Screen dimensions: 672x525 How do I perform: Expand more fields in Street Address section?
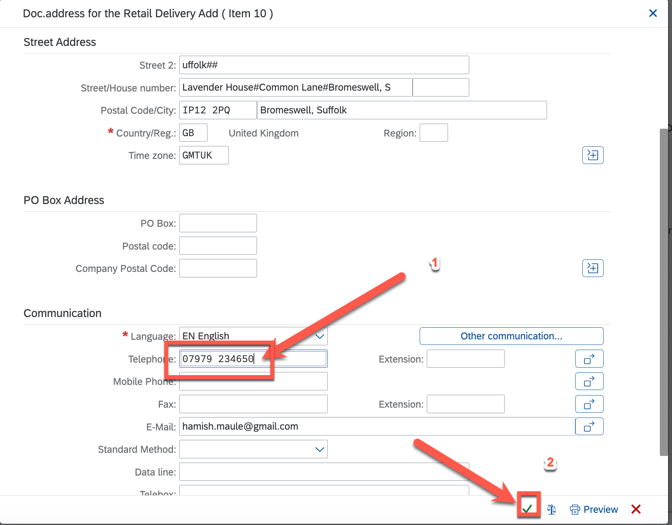click(592, 155)
